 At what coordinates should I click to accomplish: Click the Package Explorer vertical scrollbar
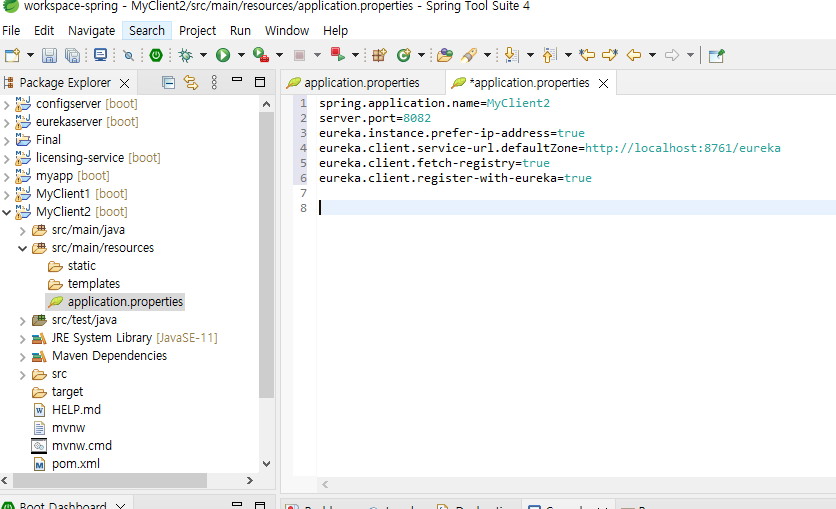click(x=267, y=255)
